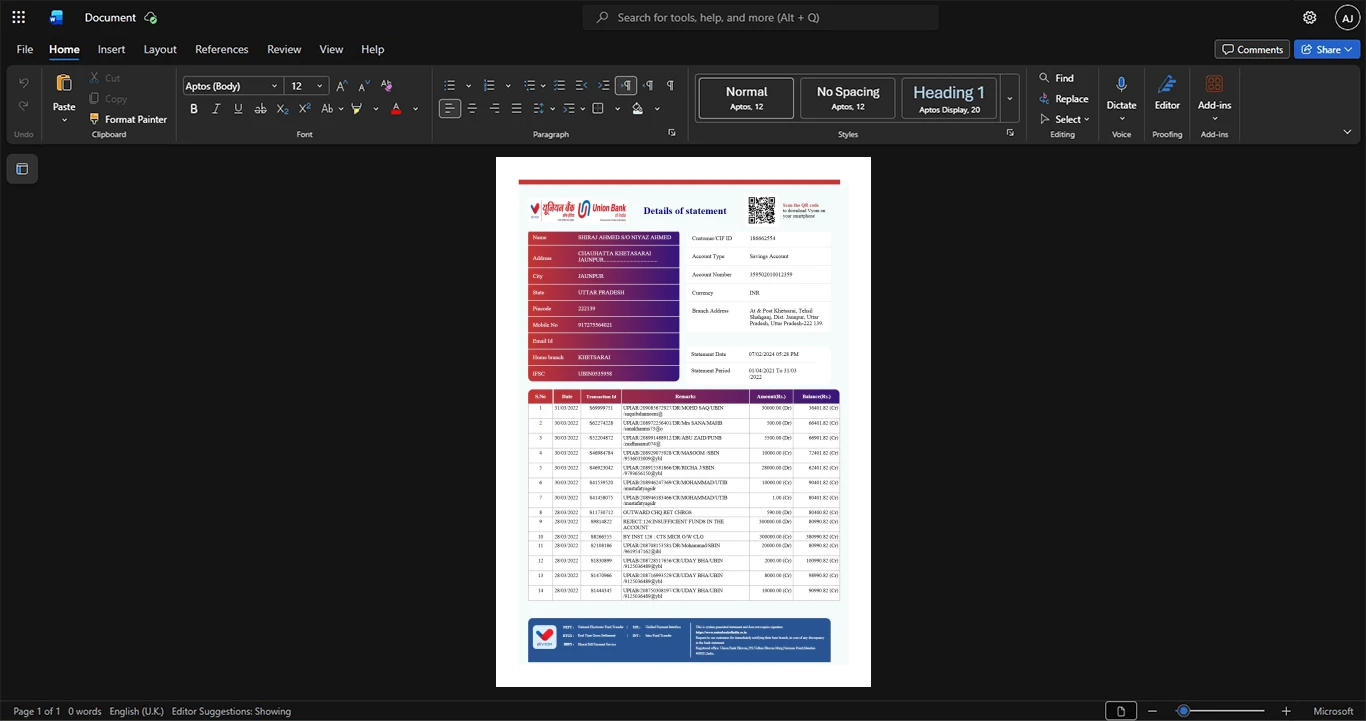Open the font size dropdown
The height and width of the screenshot is (721, 1366).
coord(320,86)
